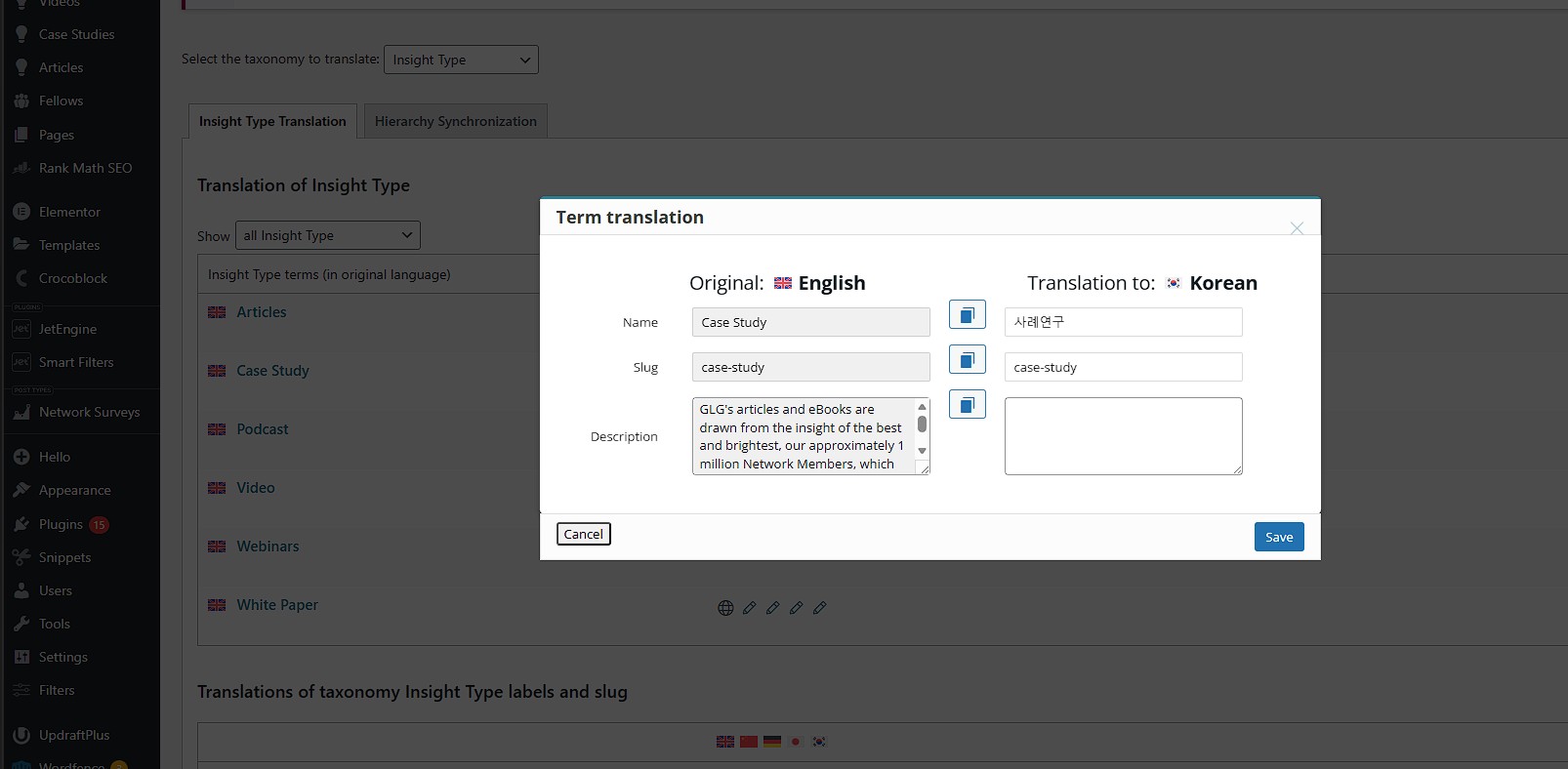
Task: Open the Show all Insight Type dropdown
Action: click(x=327, y=235)
